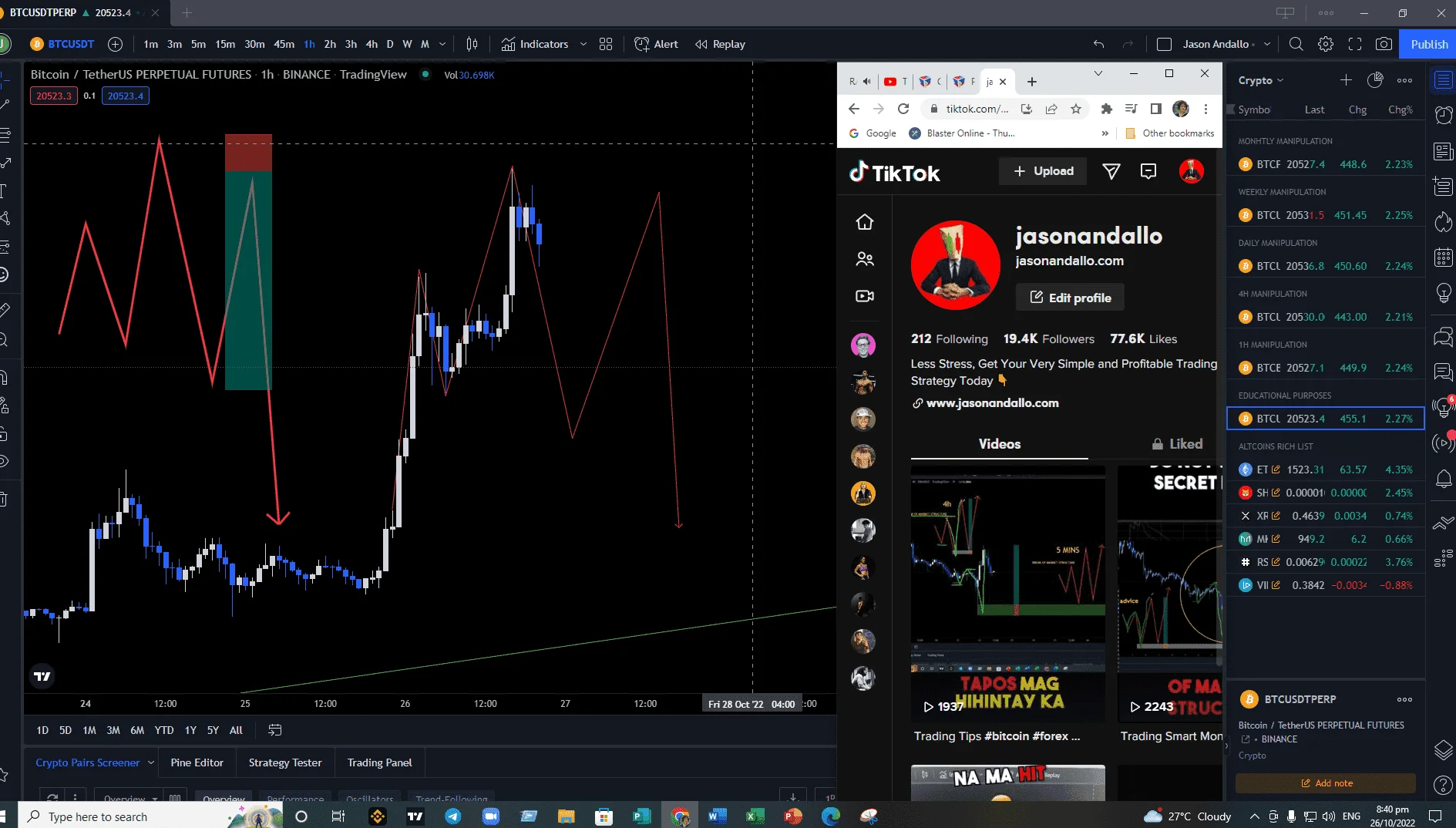Viewport: 1456px width, 828px height.
Task: Click the TikTok Upload button
Action: (x=1042, y=171)
